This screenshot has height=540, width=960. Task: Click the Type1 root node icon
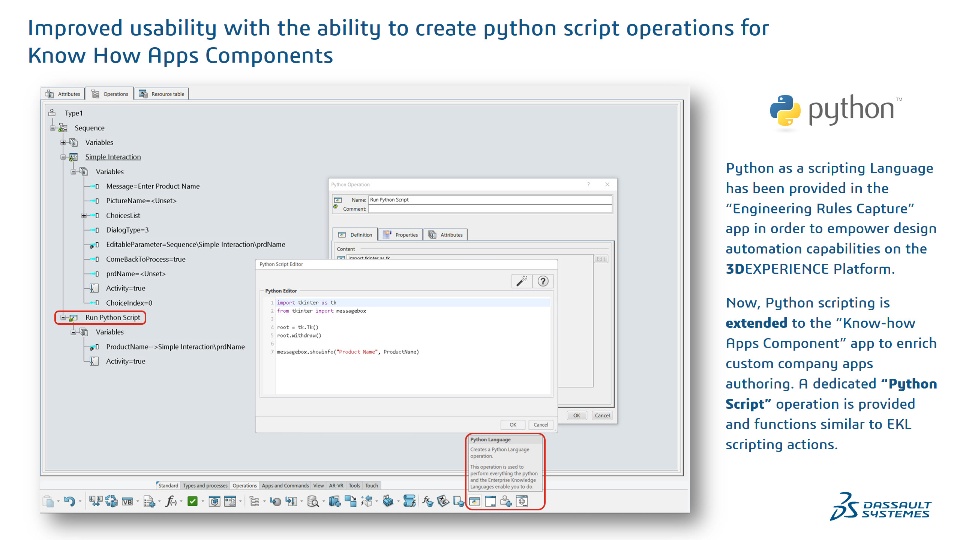tap(52, 113)
